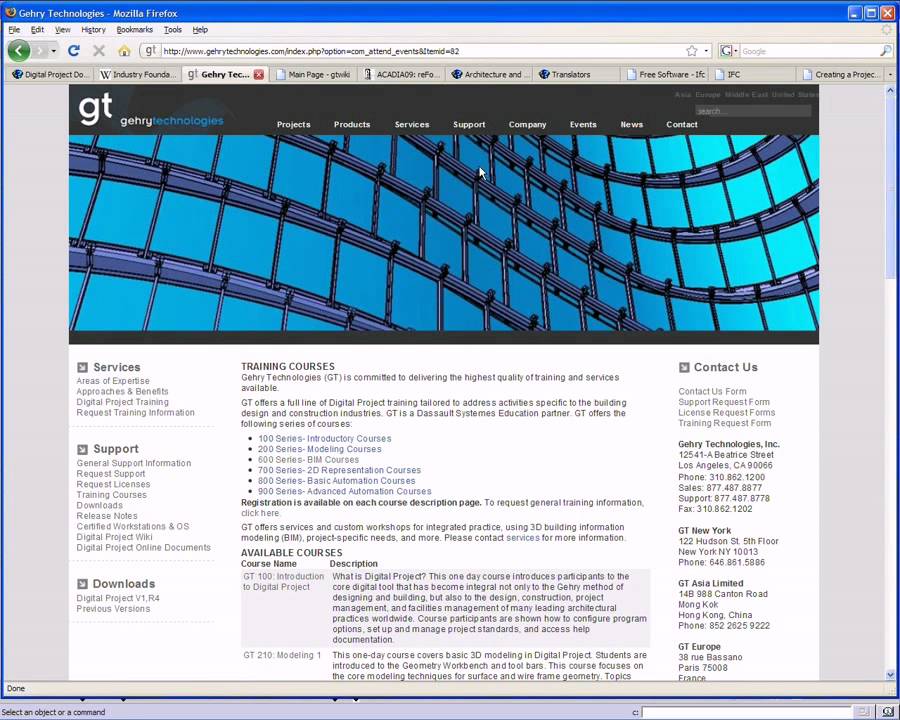Click the Support arrow icon in sidebar

coord(82,449)
